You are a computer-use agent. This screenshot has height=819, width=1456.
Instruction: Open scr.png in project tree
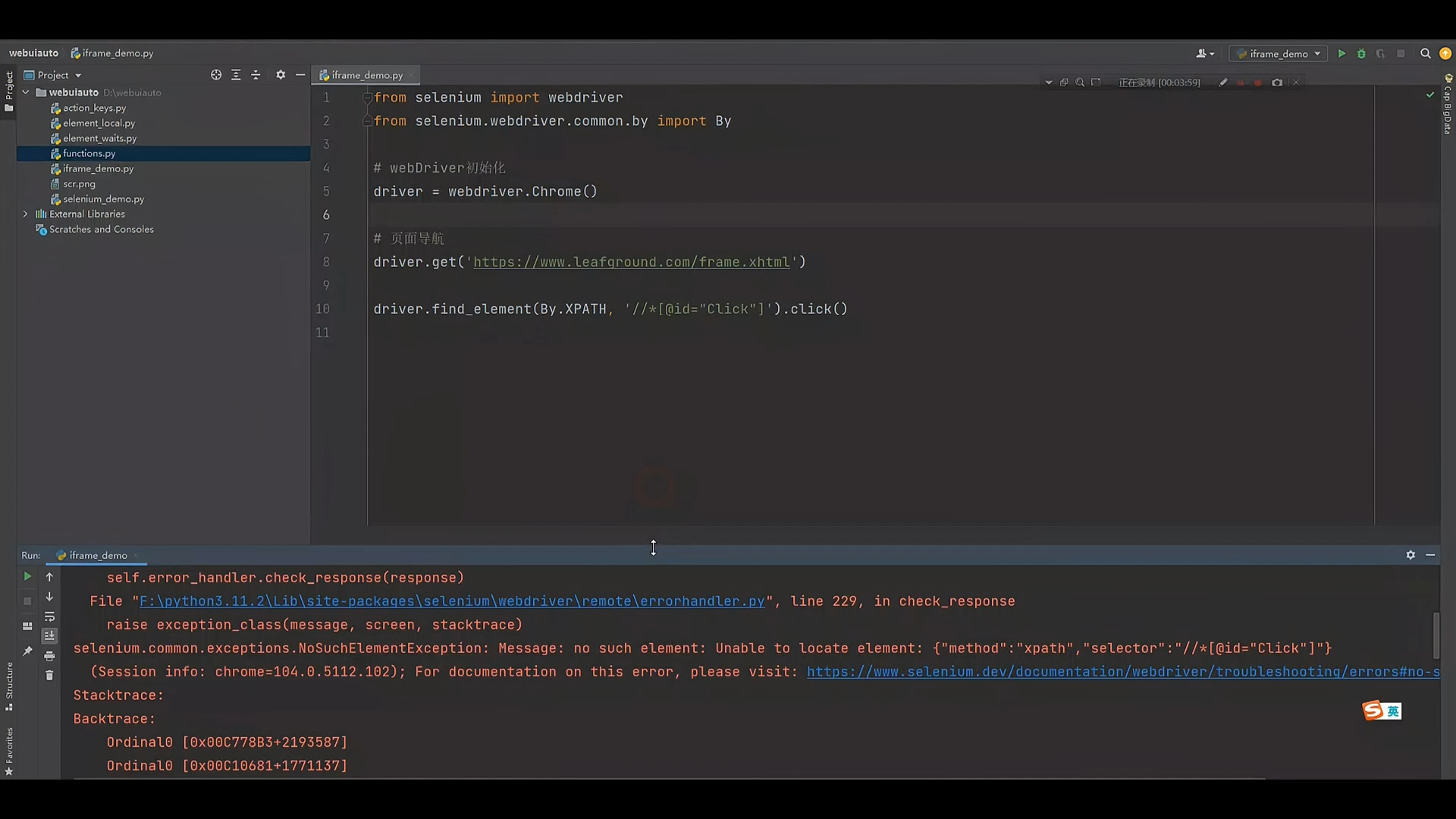79,184
